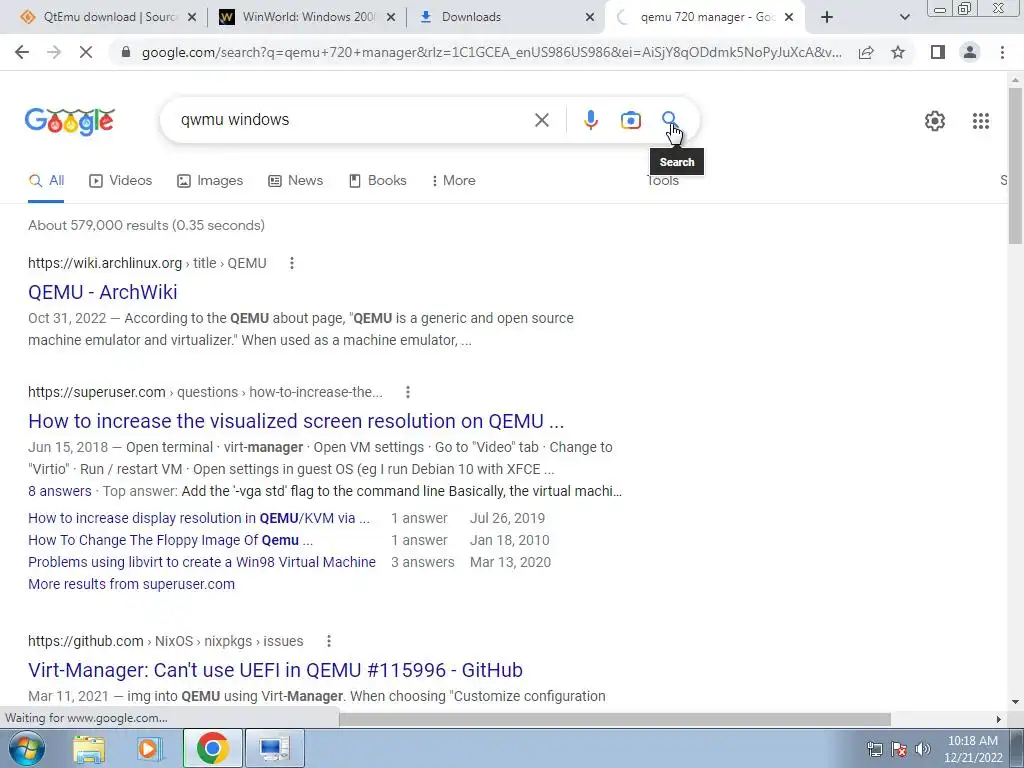Image resolution: width=1024 pixels, height=768 pixels.
Task: Bookmark this page with star icon
Action: click(898, 52)
